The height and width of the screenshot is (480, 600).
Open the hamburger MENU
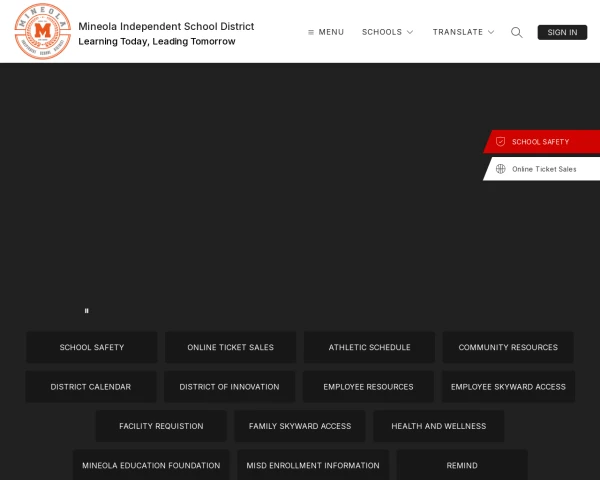click(325, 32)
